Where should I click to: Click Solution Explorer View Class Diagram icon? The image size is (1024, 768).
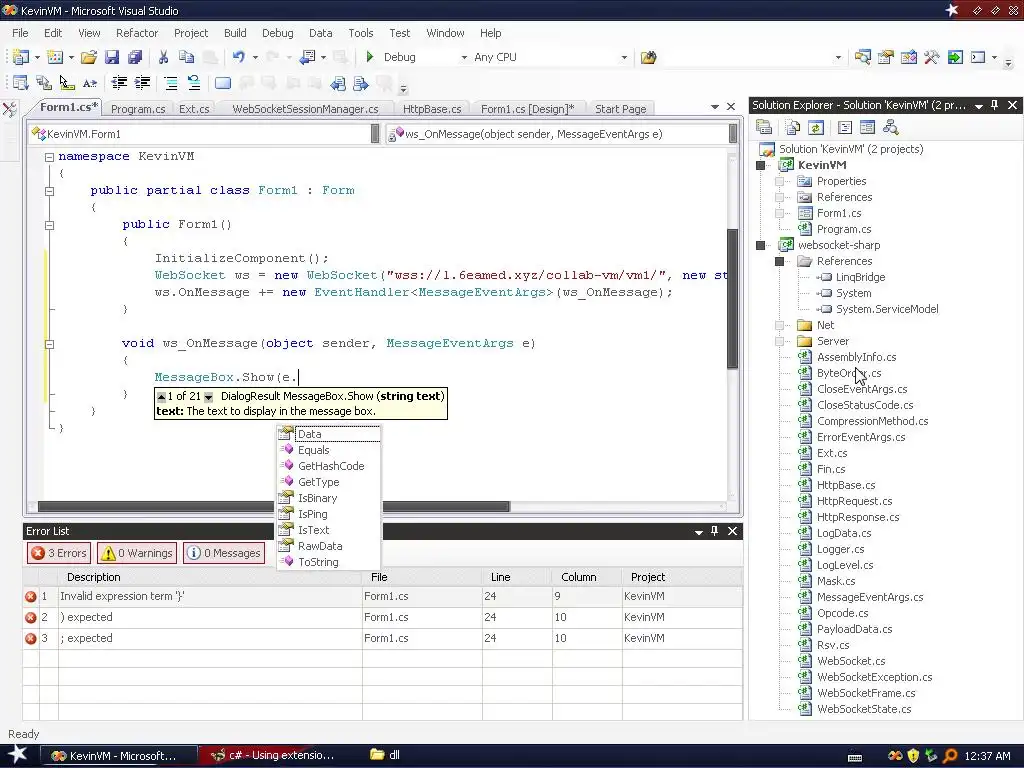pyautogui.click(x=890, y=127)
